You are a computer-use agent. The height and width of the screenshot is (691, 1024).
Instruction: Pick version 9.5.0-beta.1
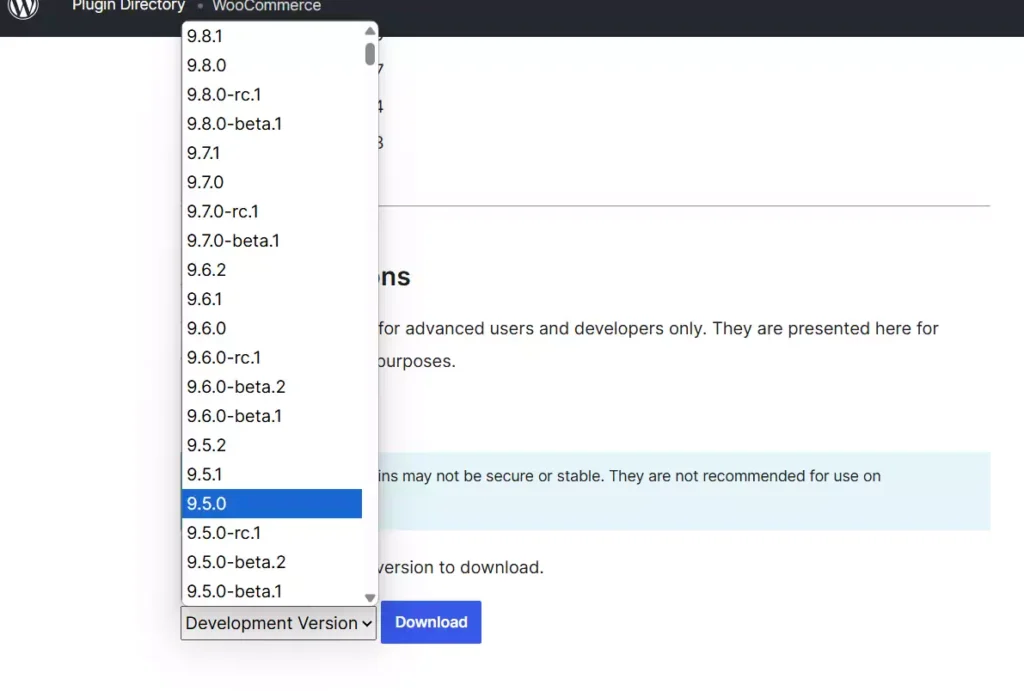coord(272,591)
